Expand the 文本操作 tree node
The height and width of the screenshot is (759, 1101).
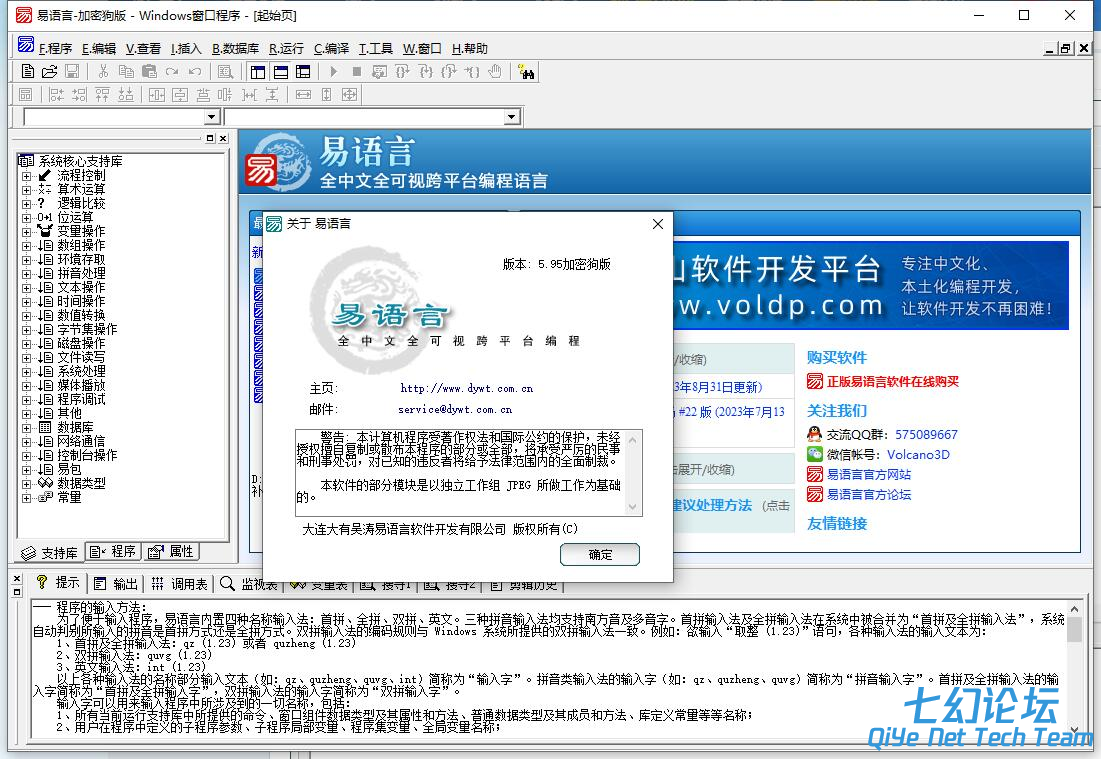point(26,288)
